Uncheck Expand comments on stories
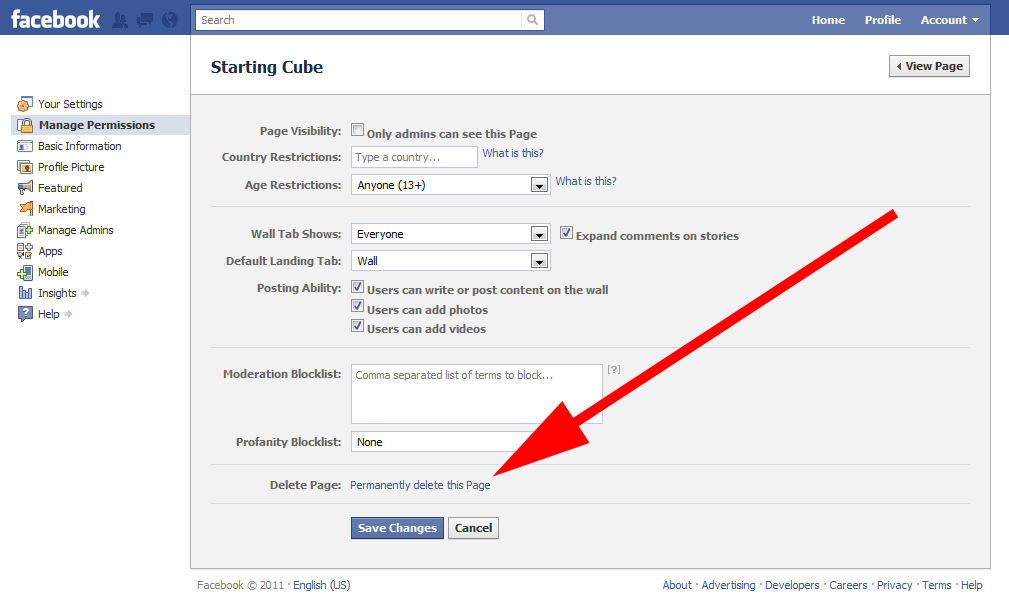The height and width of the screenshot is (605, 1009). tap(567, 233)
